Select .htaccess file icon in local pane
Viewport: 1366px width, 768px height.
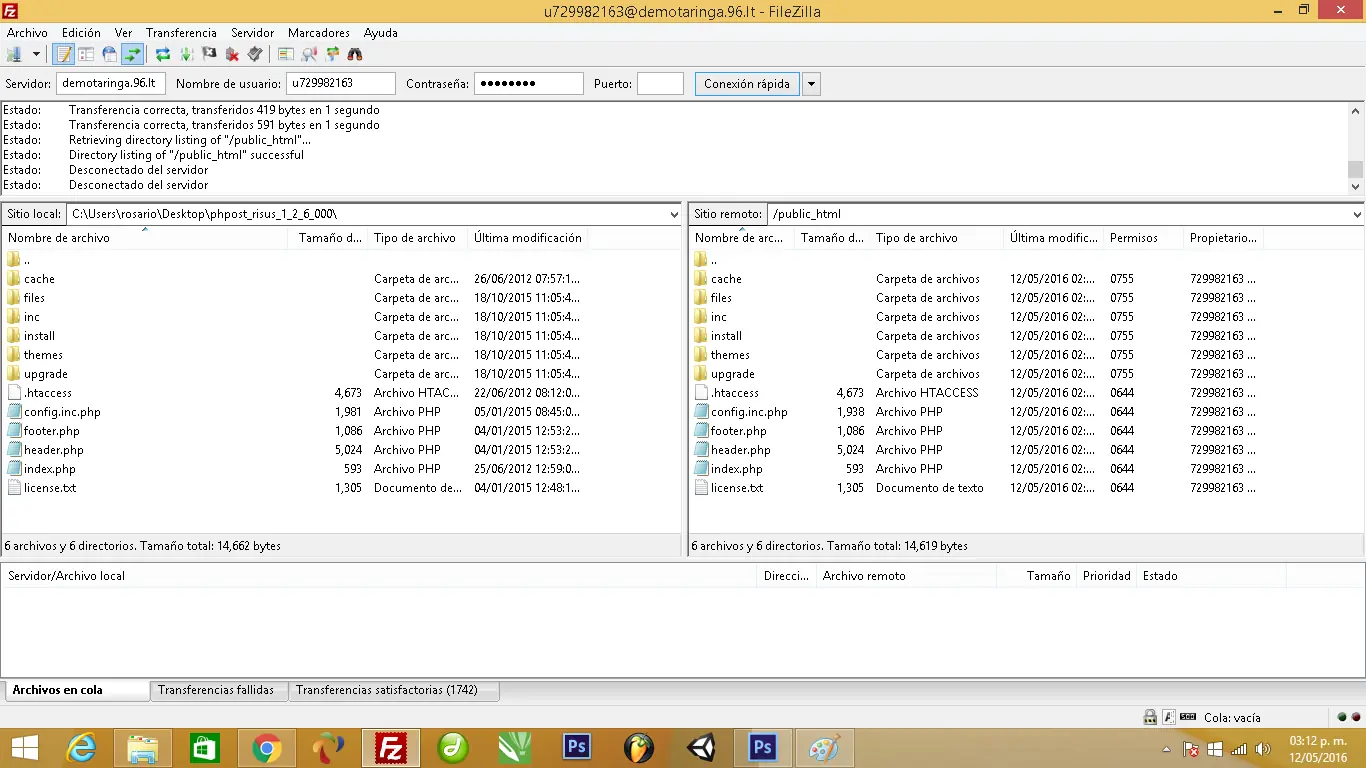[x=14, y=393]
